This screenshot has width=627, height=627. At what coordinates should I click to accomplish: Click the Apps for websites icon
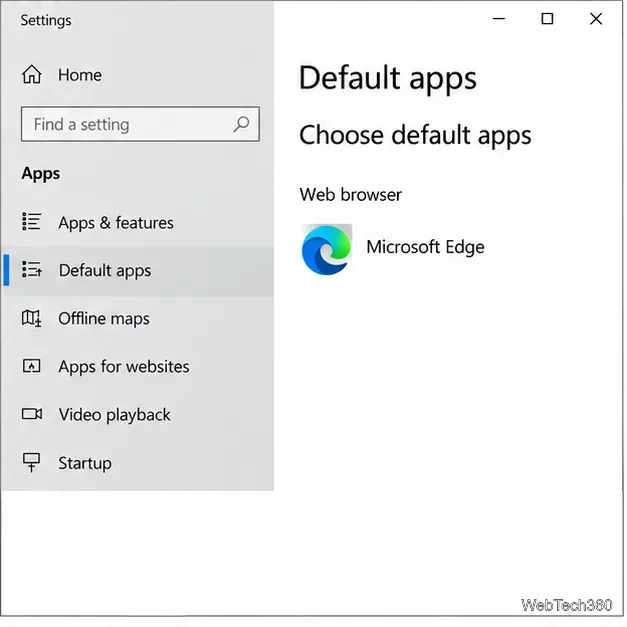[x=32, y=366]
